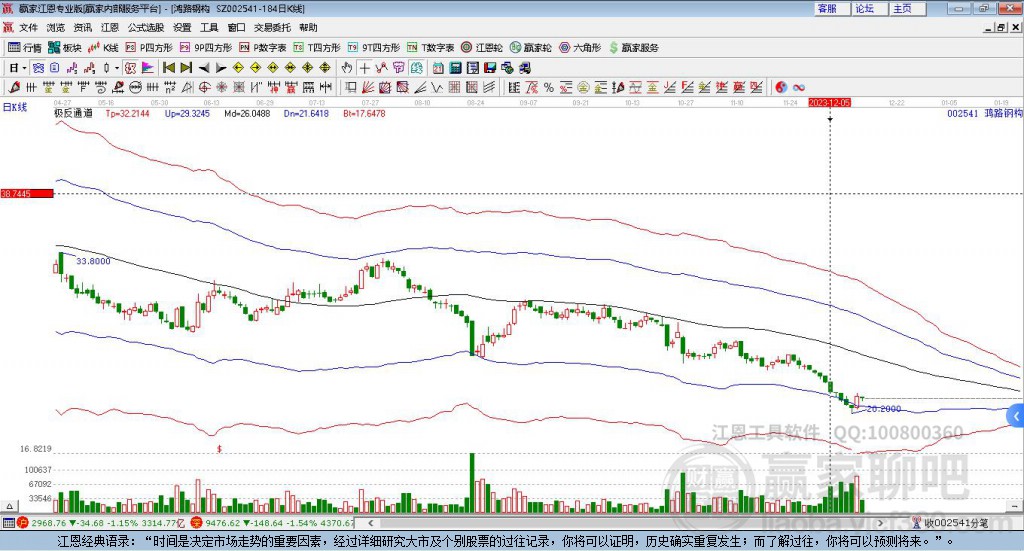Open the 文件 menu
The width and height of the screenshot is (1024, 551).
coord(28,27)
